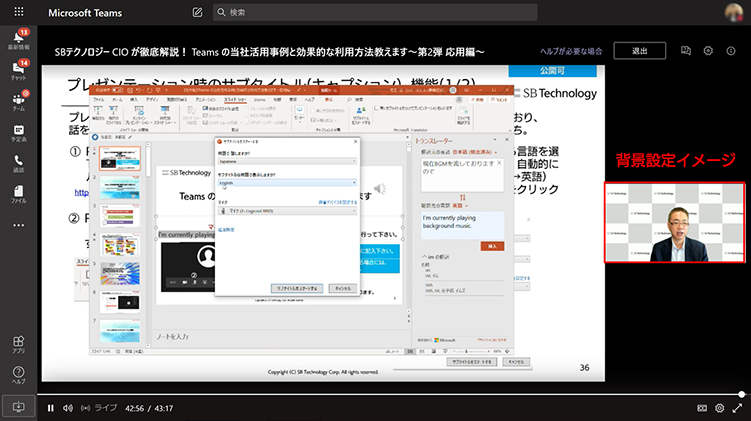Click the サブタイトルをスタートする ribbon icon
The width and height of the screenshot is (751, 421).
361,115
